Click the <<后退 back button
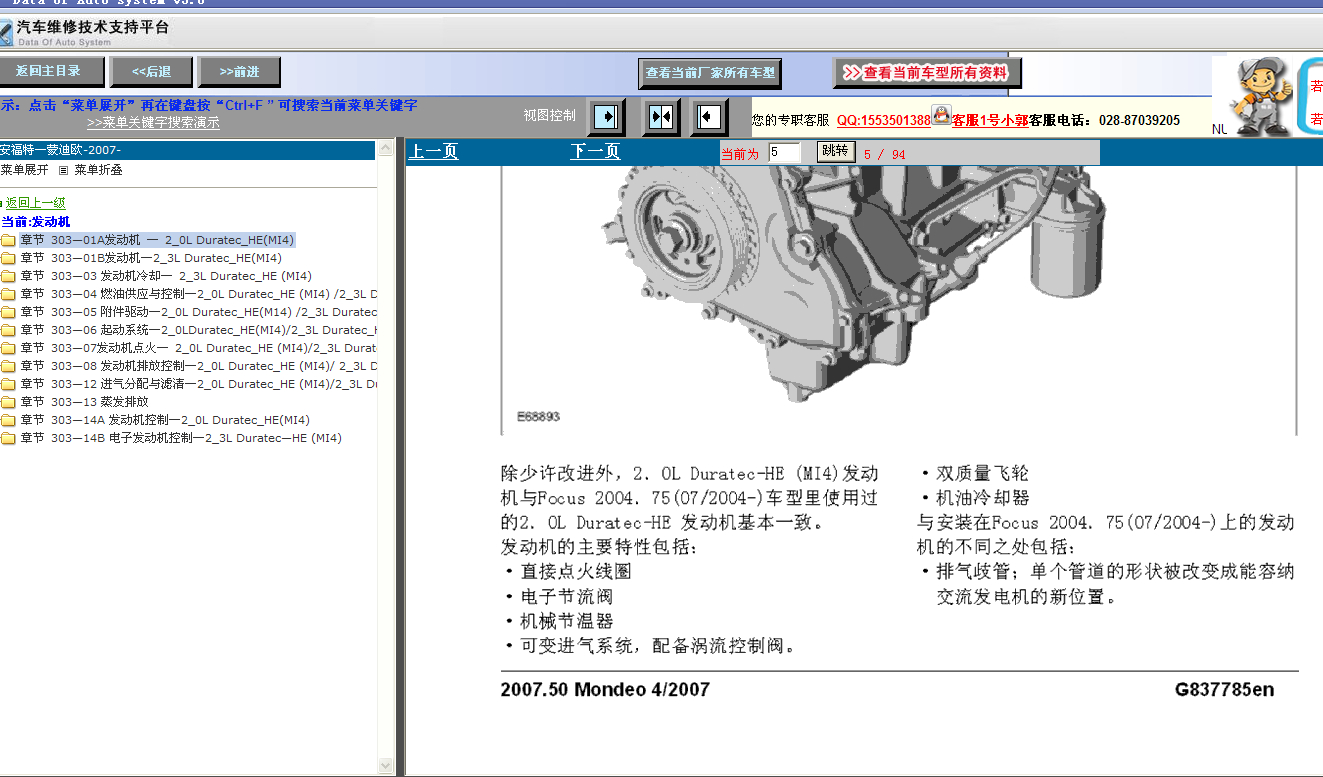The image size is (1323, 777). pyautogui.click(x=151, y=72)
